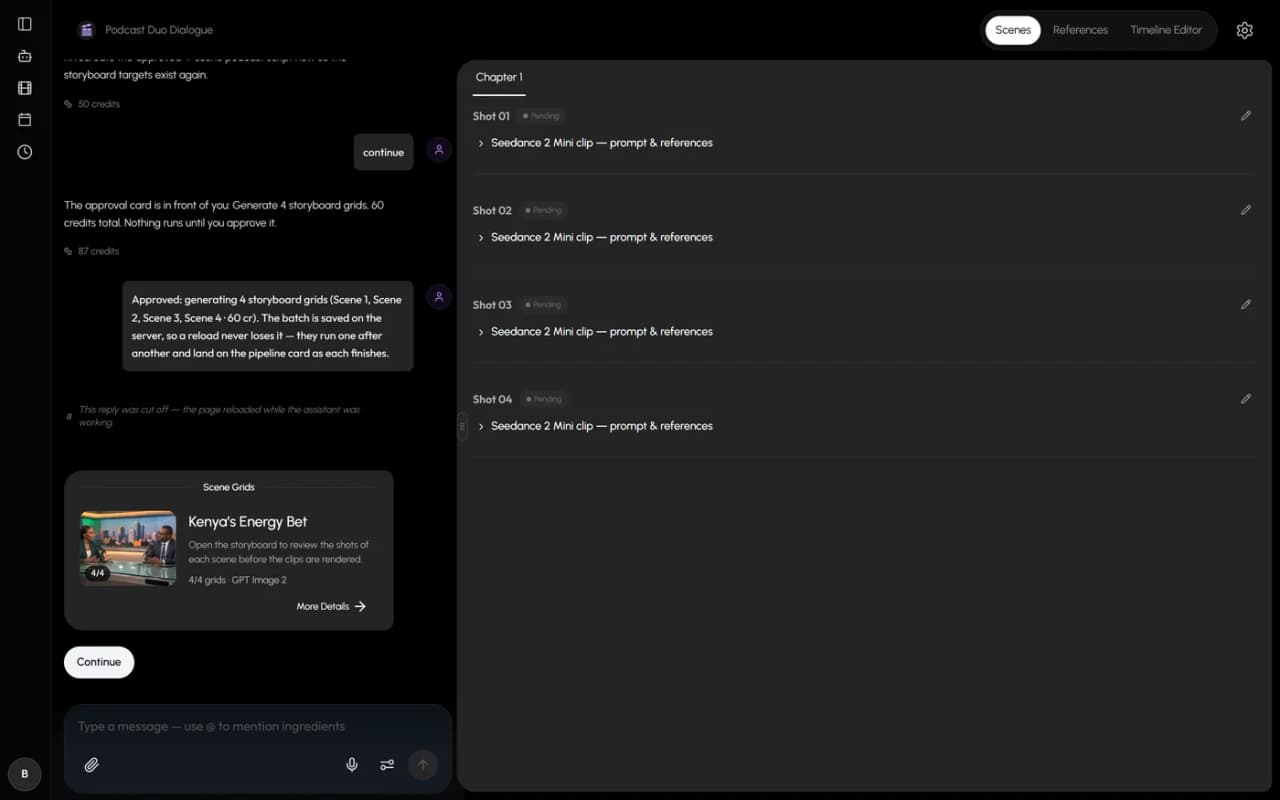Click the panel resize handle grip
Viewport: 1280px width, 800px height.
point(462,426)
